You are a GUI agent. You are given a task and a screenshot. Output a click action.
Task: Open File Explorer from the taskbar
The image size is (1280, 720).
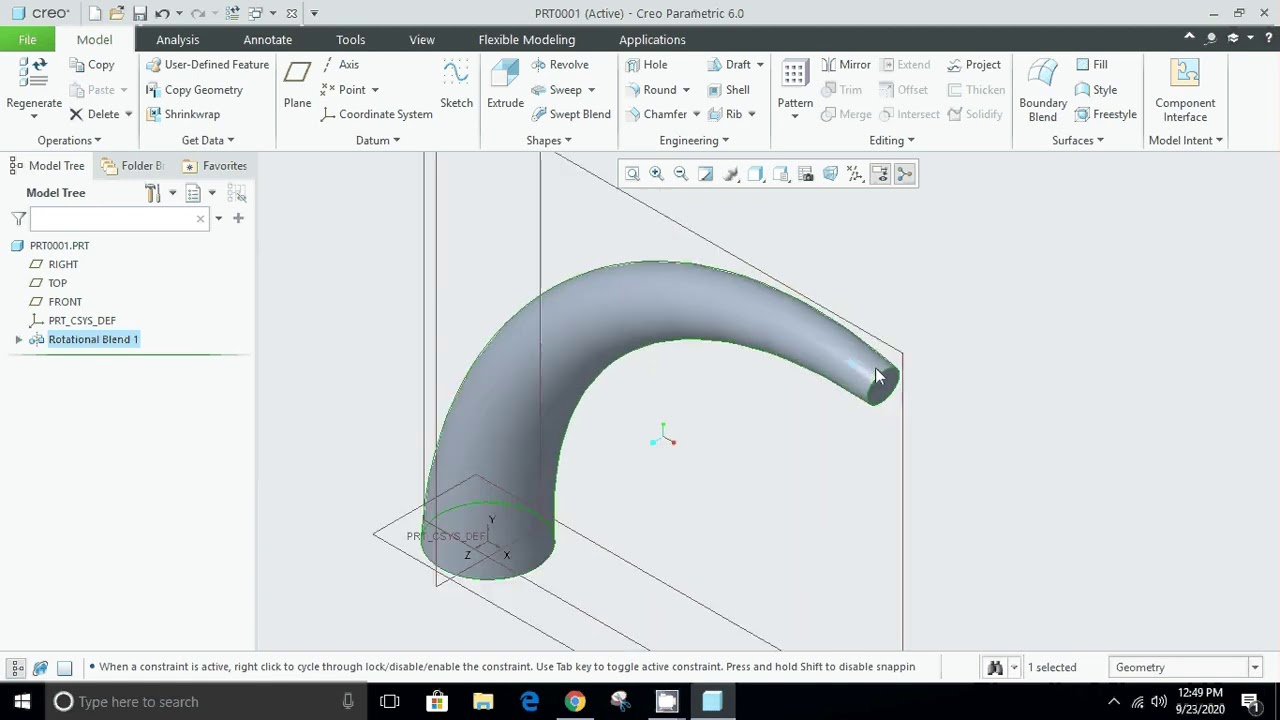[483, 702]
